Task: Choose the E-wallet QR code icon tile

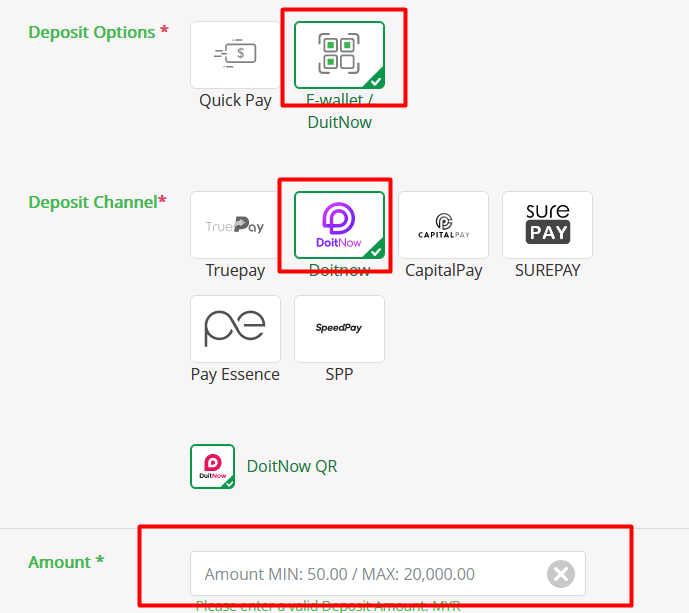Action: click(339, 55)
